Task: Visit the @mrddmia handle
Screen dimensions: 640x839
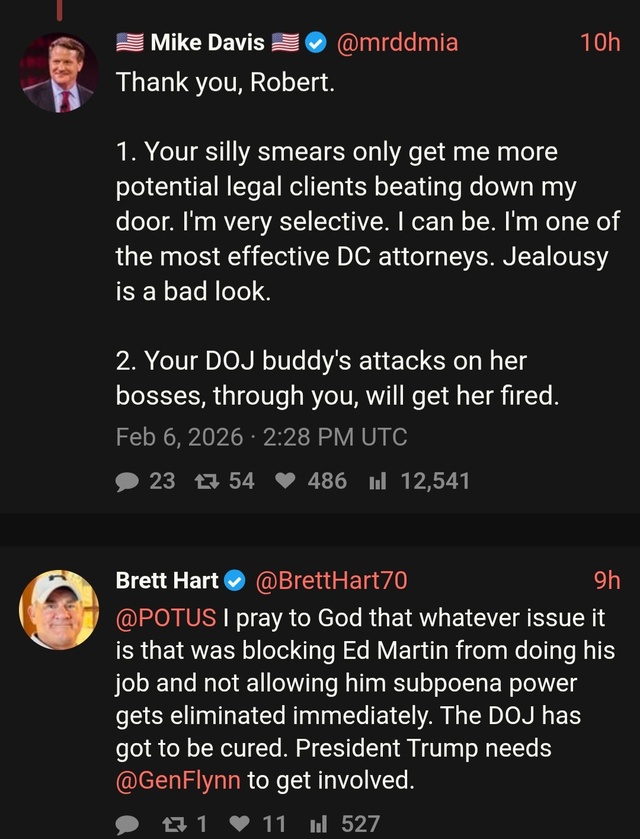Action: click(x=397, y=43)
